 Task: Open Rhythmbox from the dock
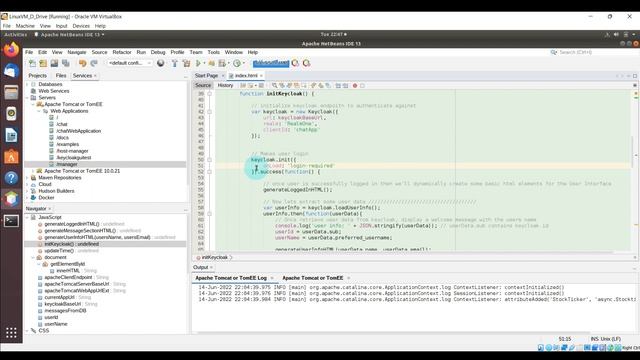click(x=11, y=113)
